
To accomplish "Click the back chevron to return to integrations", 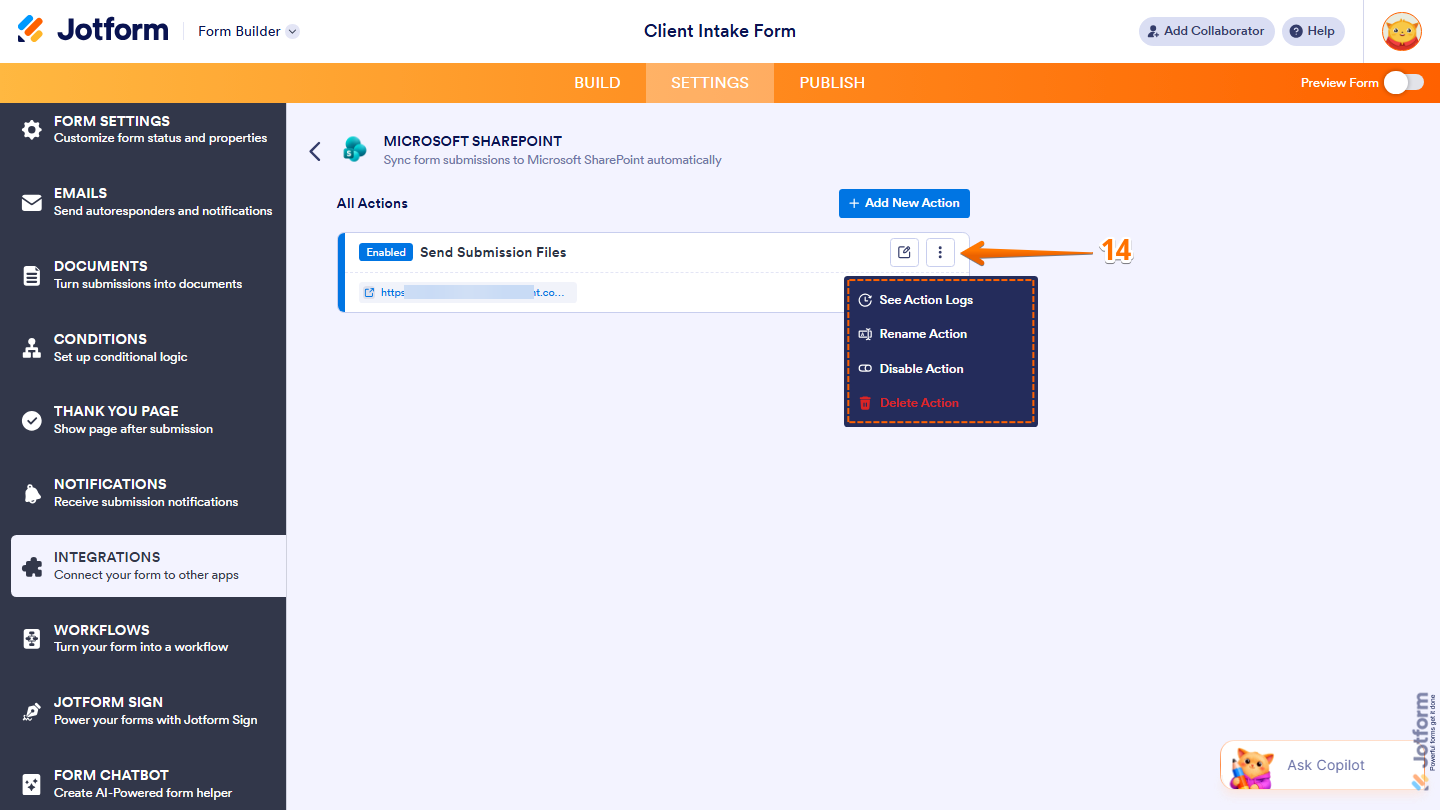I will pyautogui.click(x=315, y=151).
